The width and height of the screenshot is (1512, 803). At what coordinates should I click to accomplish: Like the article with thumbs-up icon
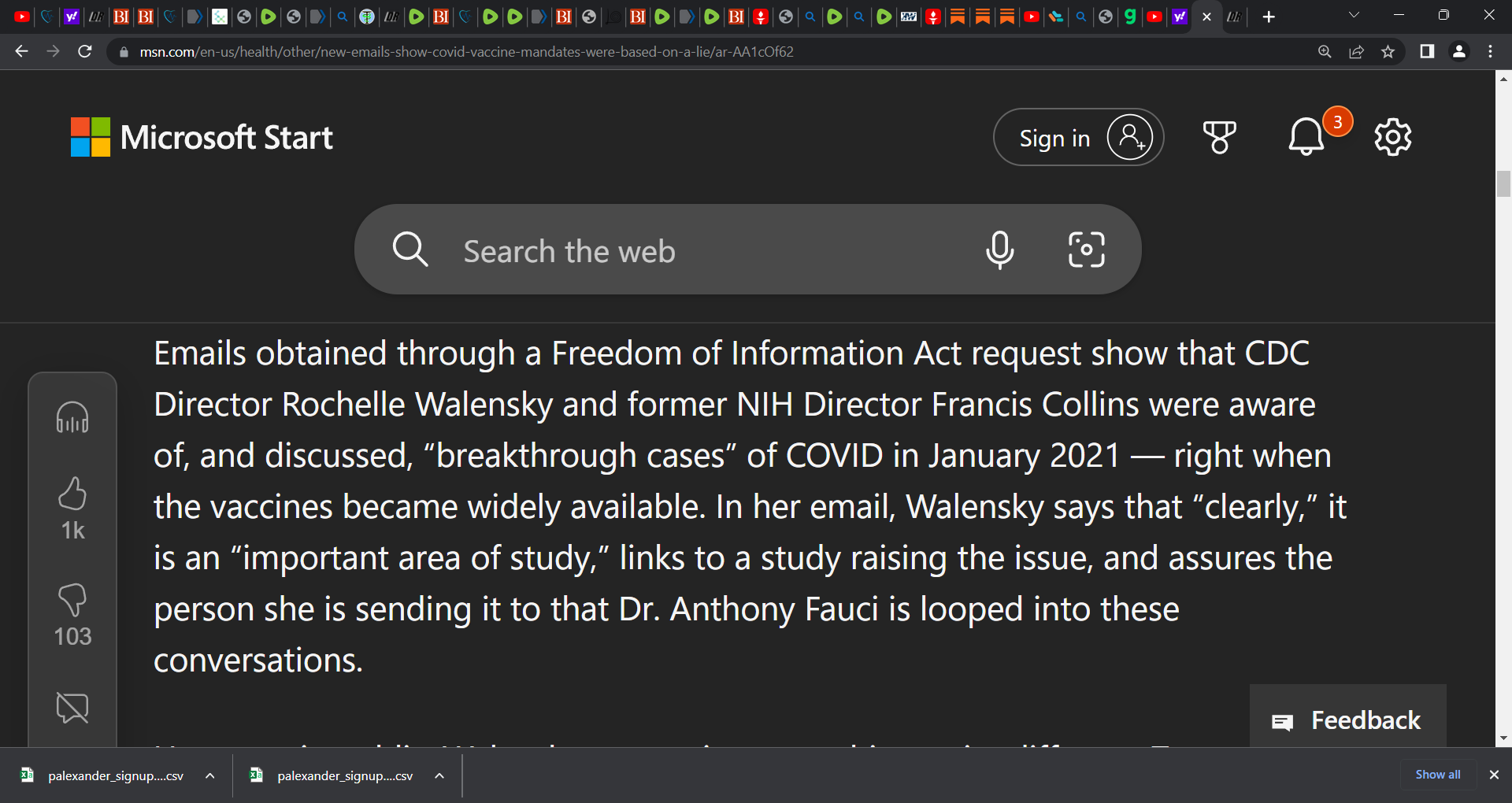pyautogui.click(x=72, y=494)
